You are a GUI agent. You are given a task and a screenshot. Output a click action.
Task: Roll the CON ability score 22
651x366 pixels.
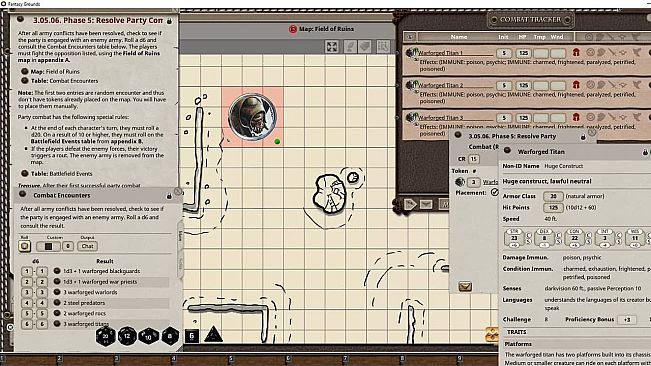coord(574,238)
